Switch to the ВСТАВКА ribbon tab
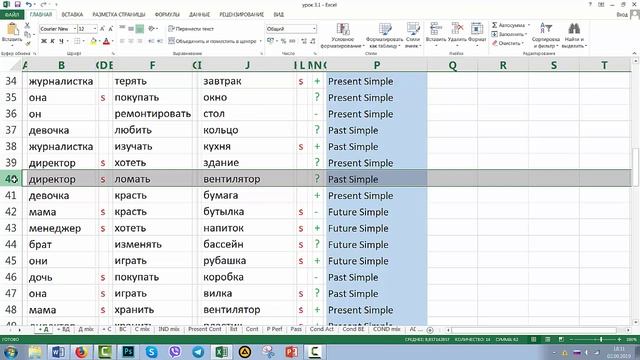The height and width of the screenshot is (360, 640). [72, 15]
